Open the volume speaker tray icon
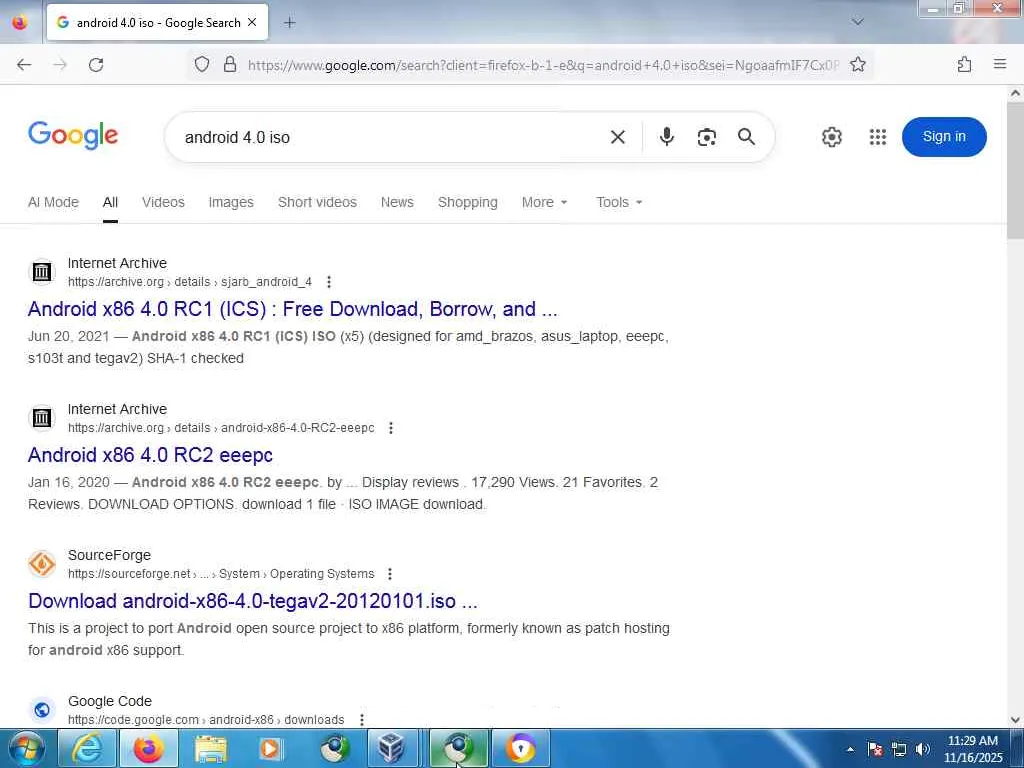Screen dimensions: 1024x768 [923, 749]
